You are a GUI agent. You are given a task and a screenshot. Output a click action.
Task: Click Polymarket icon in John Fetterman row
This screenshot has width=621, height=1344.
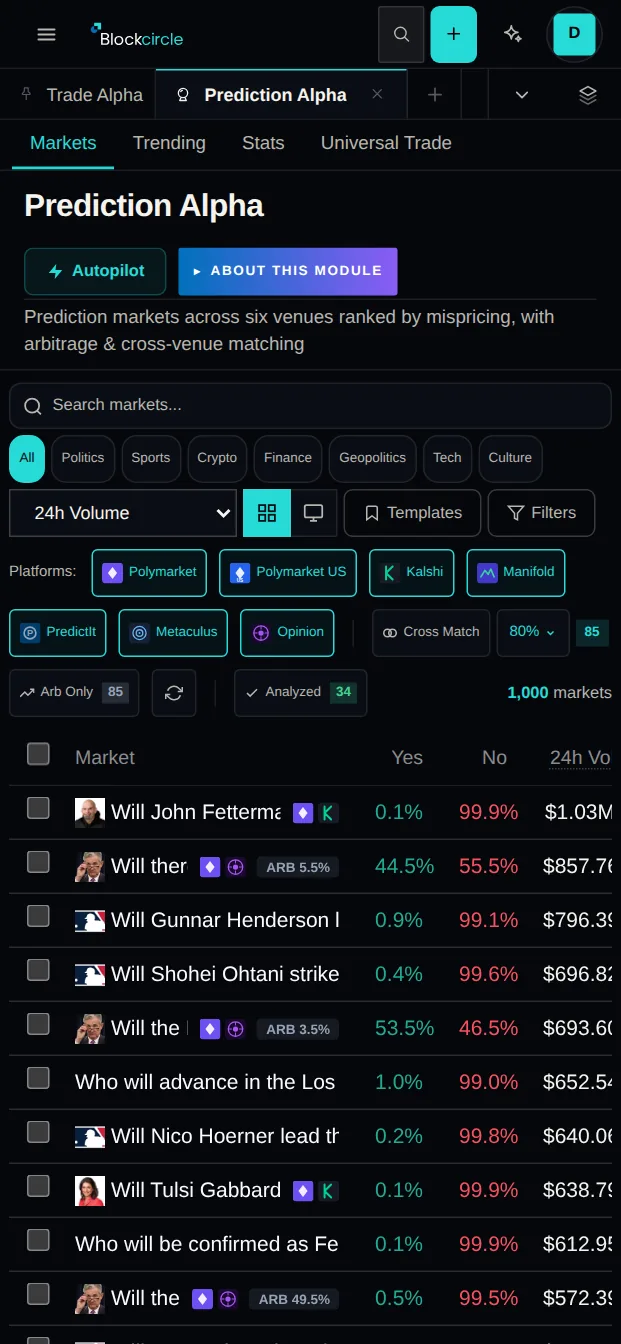click(303, 813)
